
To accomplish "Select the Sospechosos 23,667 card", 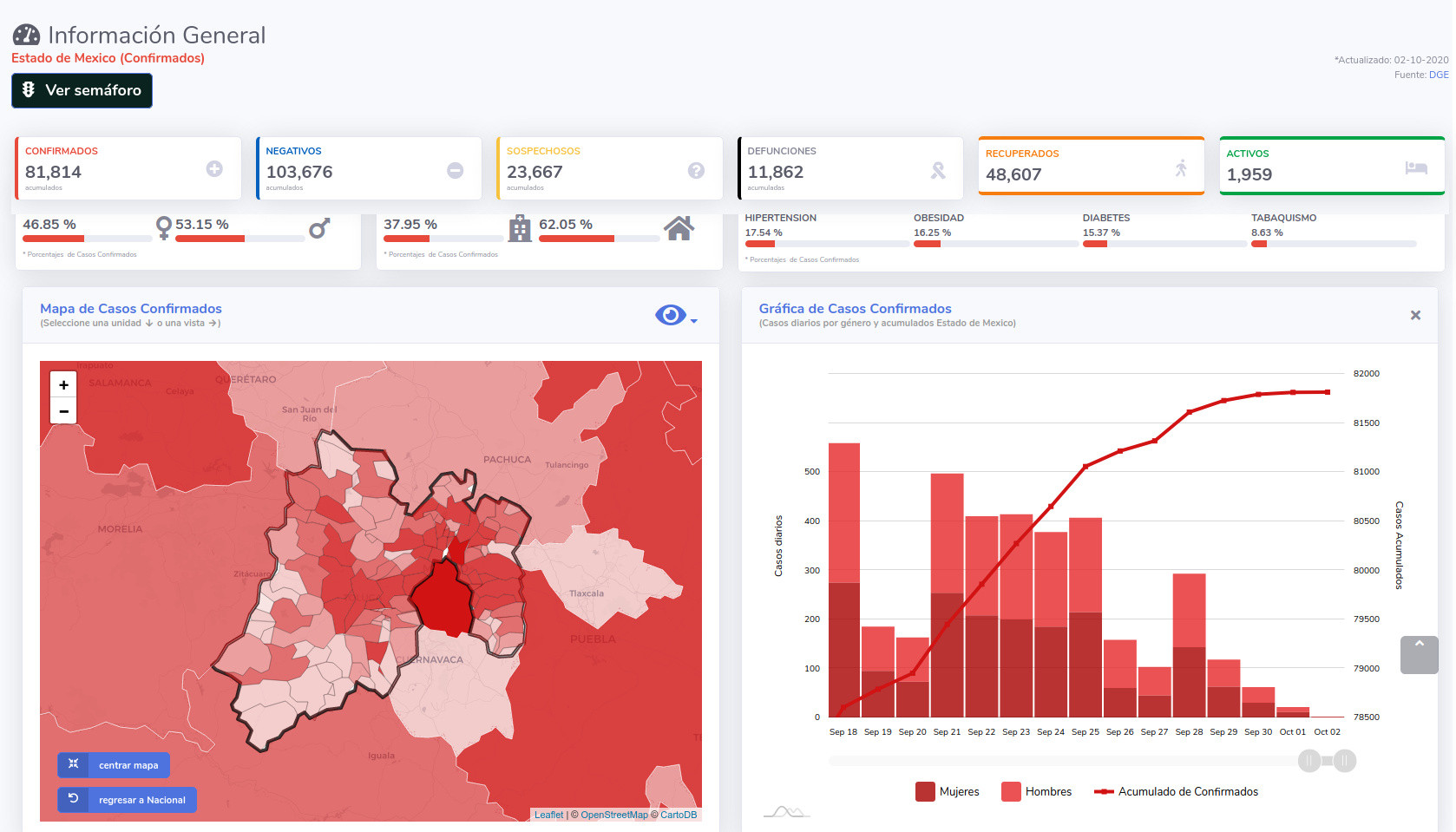I will [x=610, y=168].
